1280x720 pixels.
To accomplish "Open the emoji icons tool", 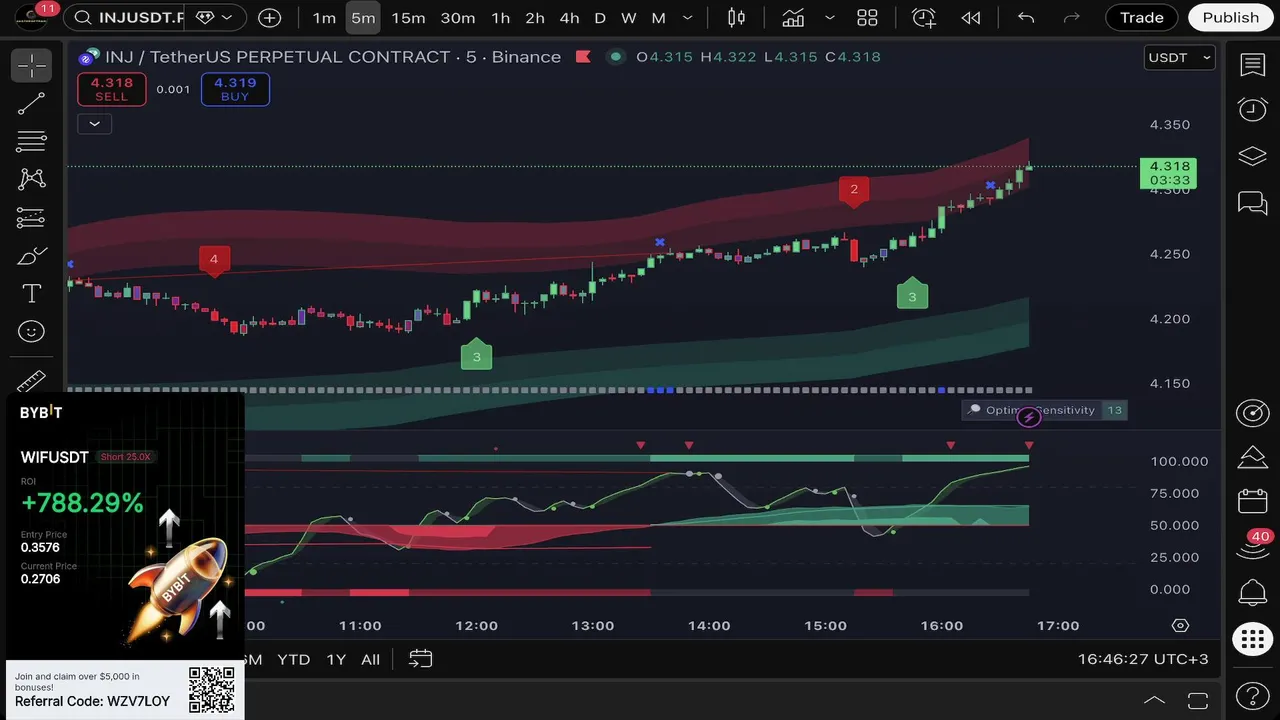I will (x=32, y=331).
